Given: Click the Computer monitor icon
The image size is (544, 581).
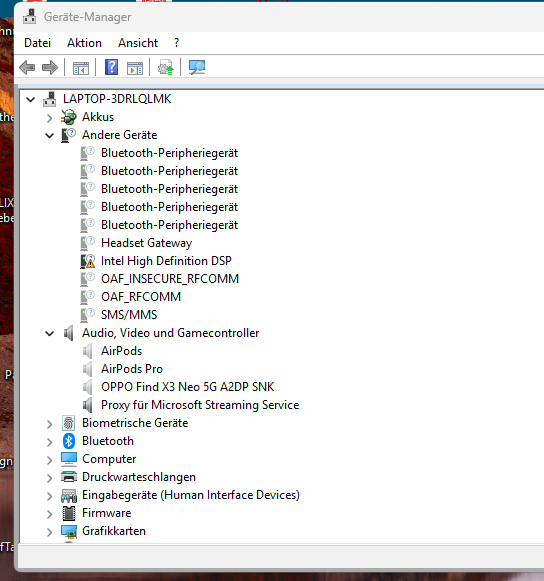Looking at the screenshot, I should tap(69, 459).
